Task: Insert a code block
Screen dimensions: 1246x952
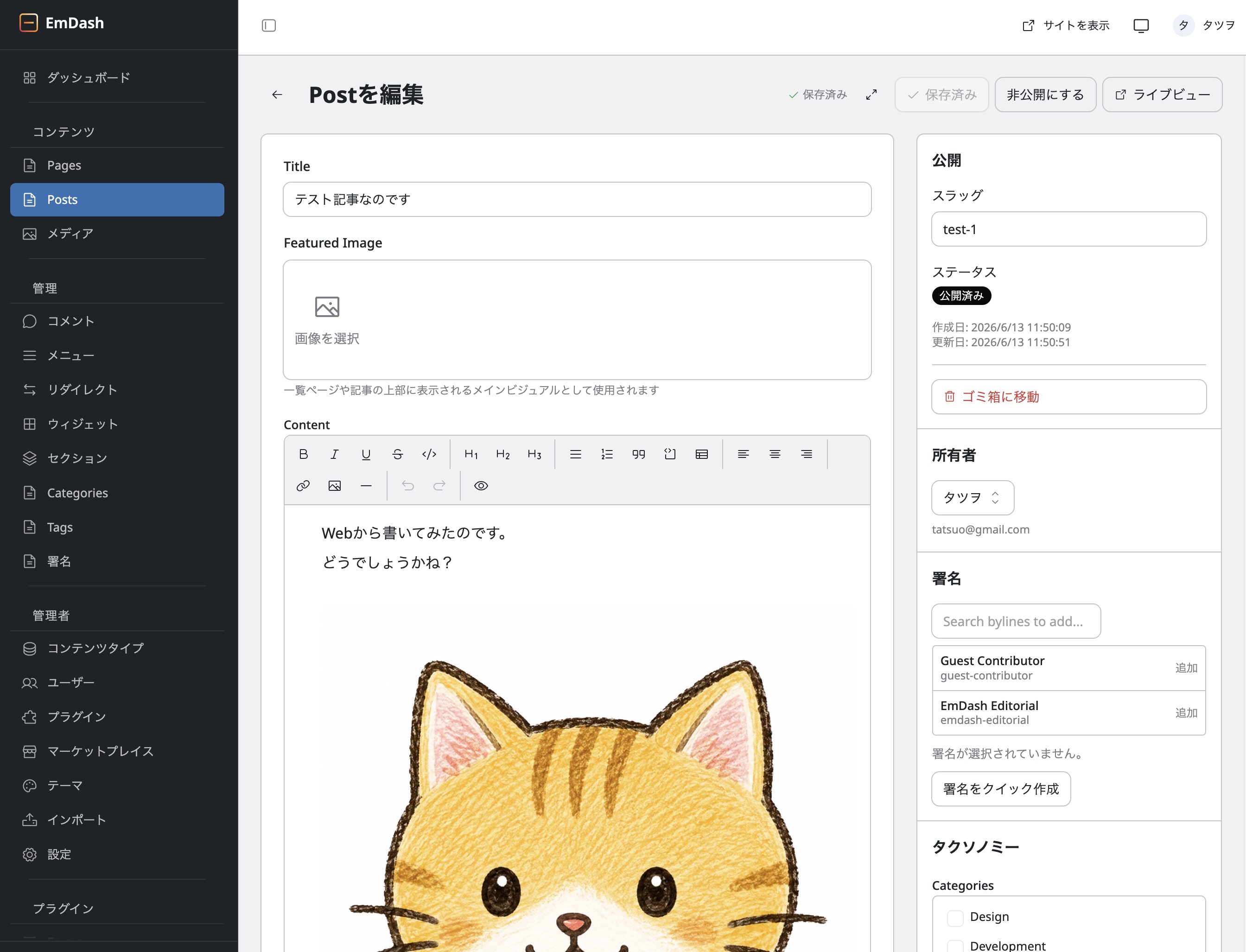Action: 670,454
